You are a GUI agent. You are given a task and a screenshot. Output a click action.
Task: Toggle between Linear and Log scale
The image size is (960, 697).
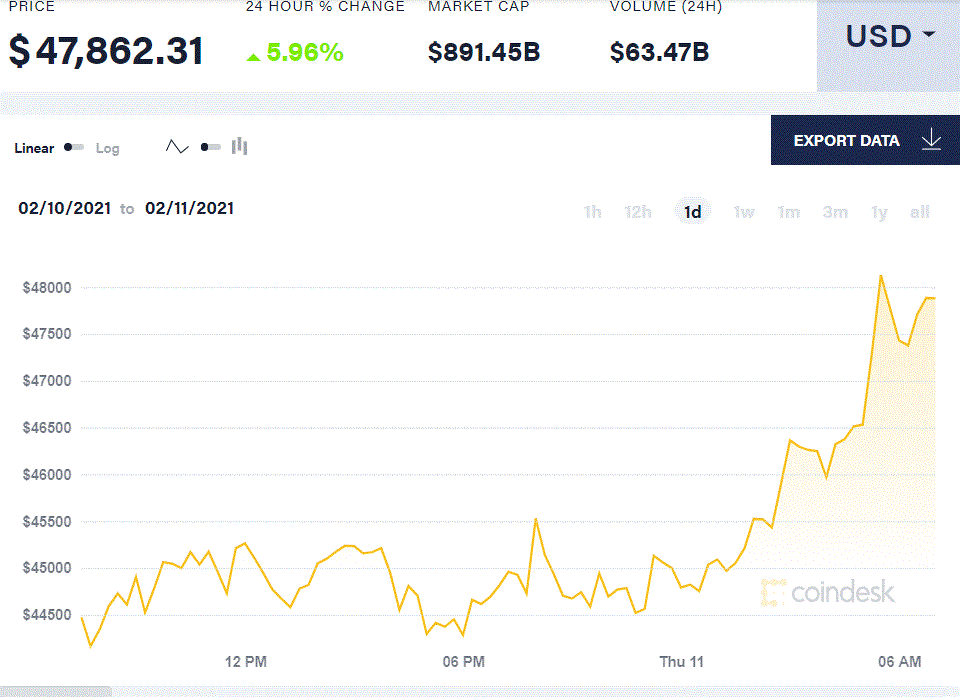pos(73,146)
